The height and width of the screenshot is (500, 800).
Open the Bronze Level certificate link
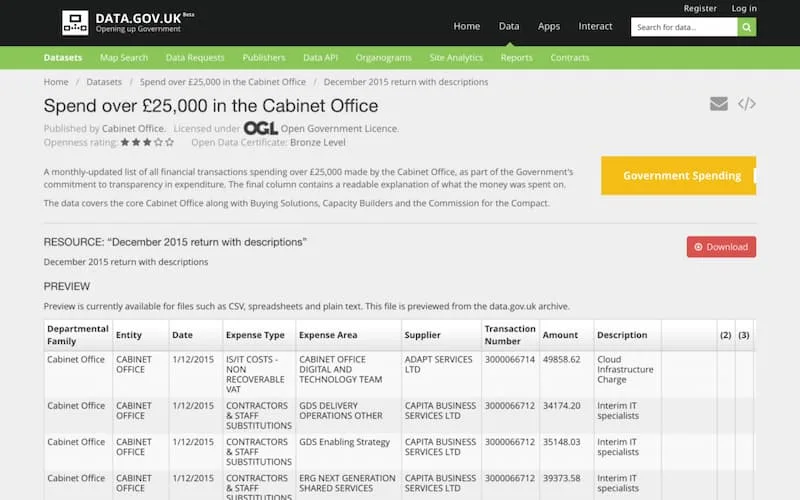pyautogui.click(x=317, y=142)
